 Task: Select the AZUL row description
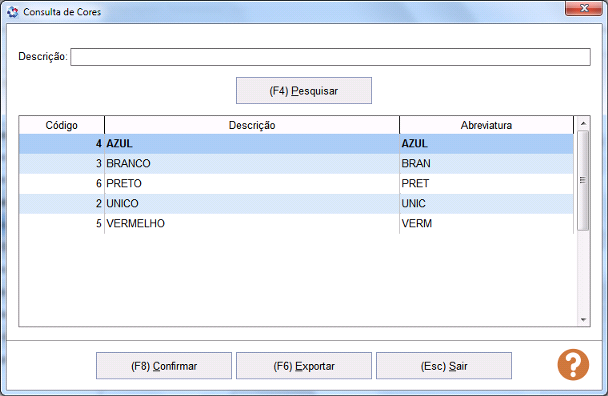click(252, 144)
